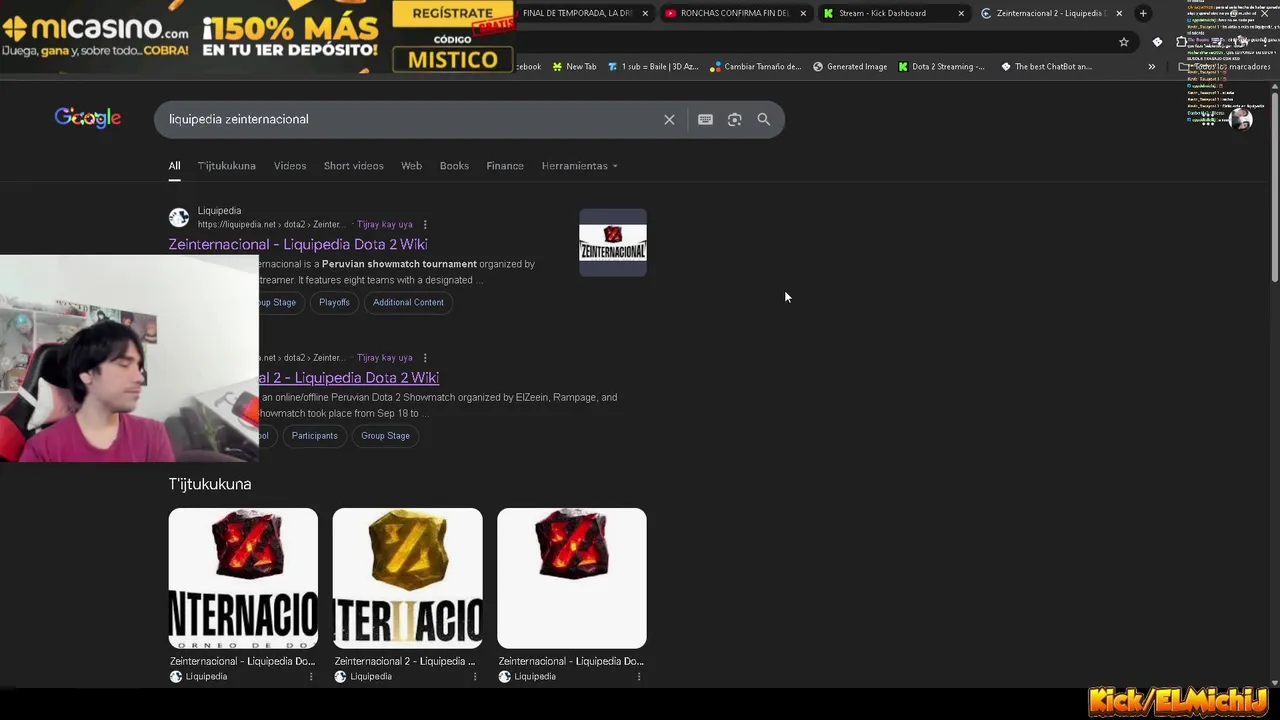
Task: Close the RONCHAS CONFIRMA YouTube tab
Action: pos(803,13)
